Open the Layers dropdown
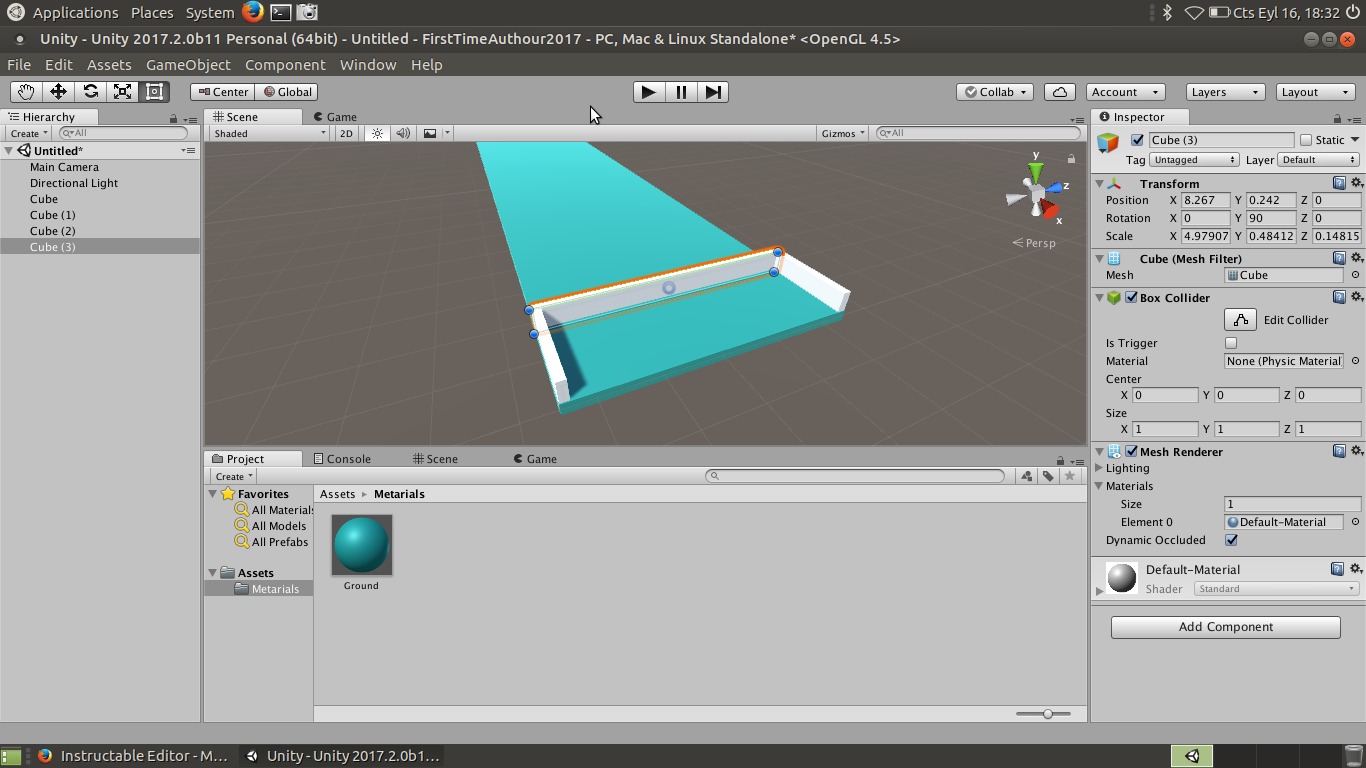The width and height of the screenshot is (1366, 768). pos(1225,92)
